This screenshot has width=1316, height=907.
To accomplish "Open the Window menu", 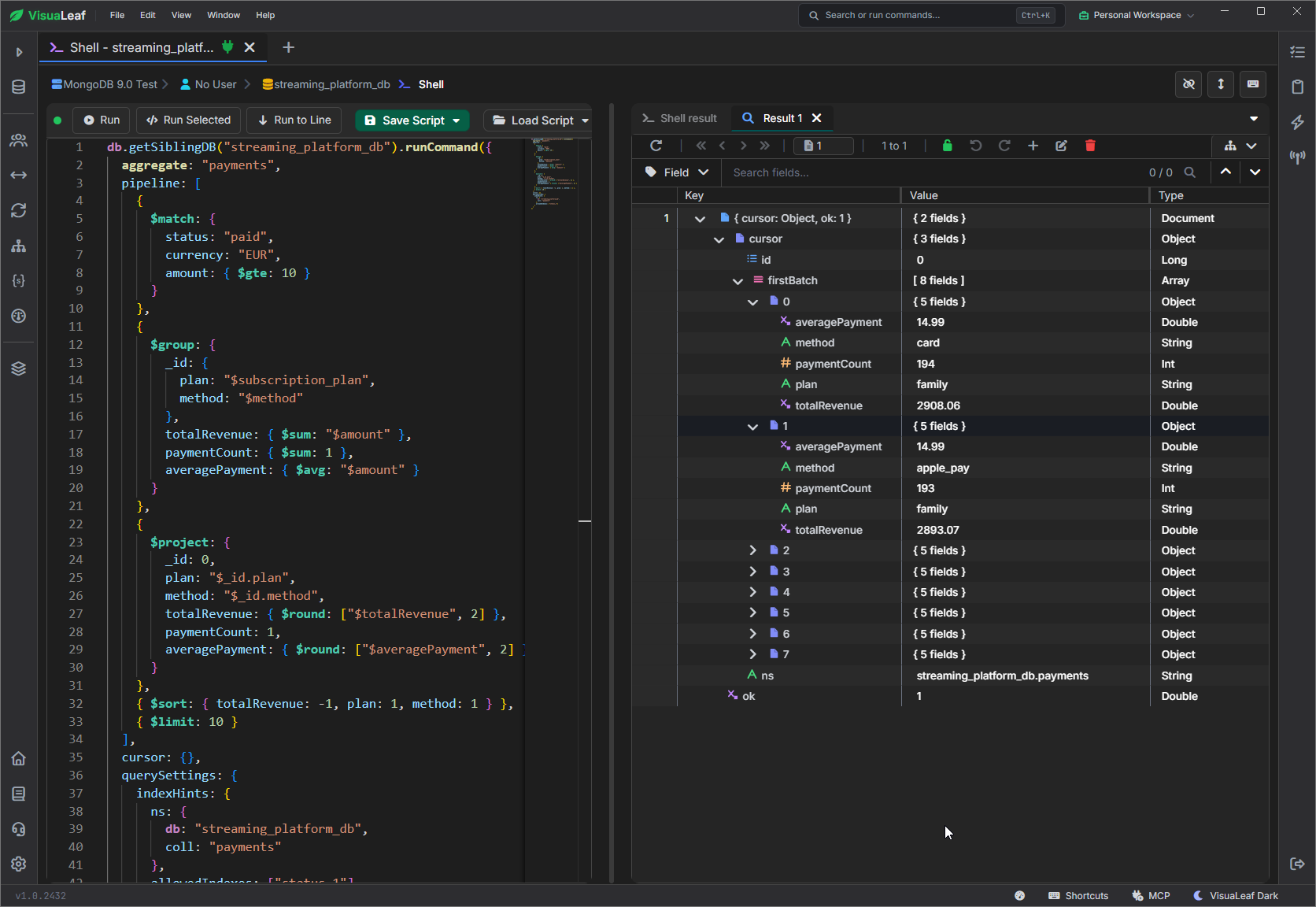I will (224, 15).
